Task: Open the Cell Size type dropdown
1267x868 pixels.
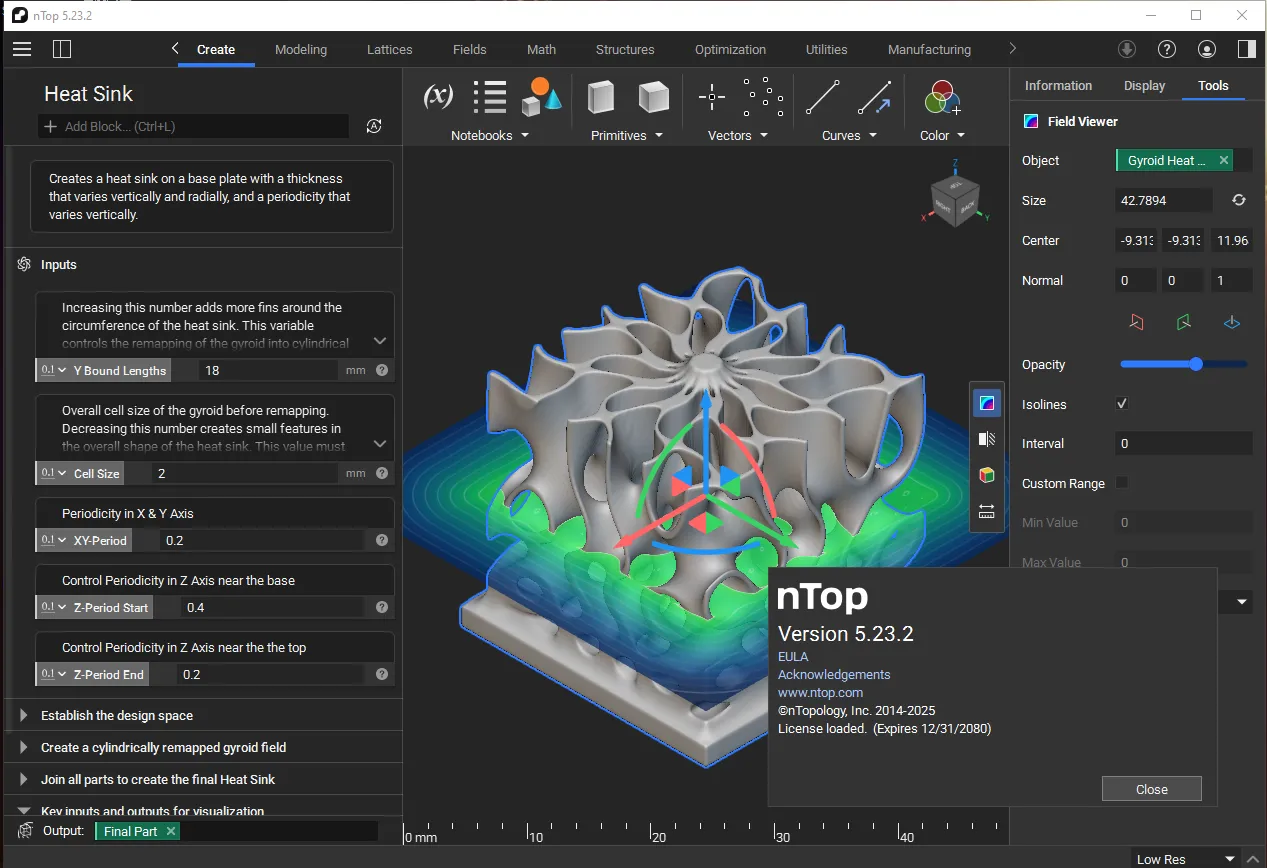Action: [x=53, y=473]
